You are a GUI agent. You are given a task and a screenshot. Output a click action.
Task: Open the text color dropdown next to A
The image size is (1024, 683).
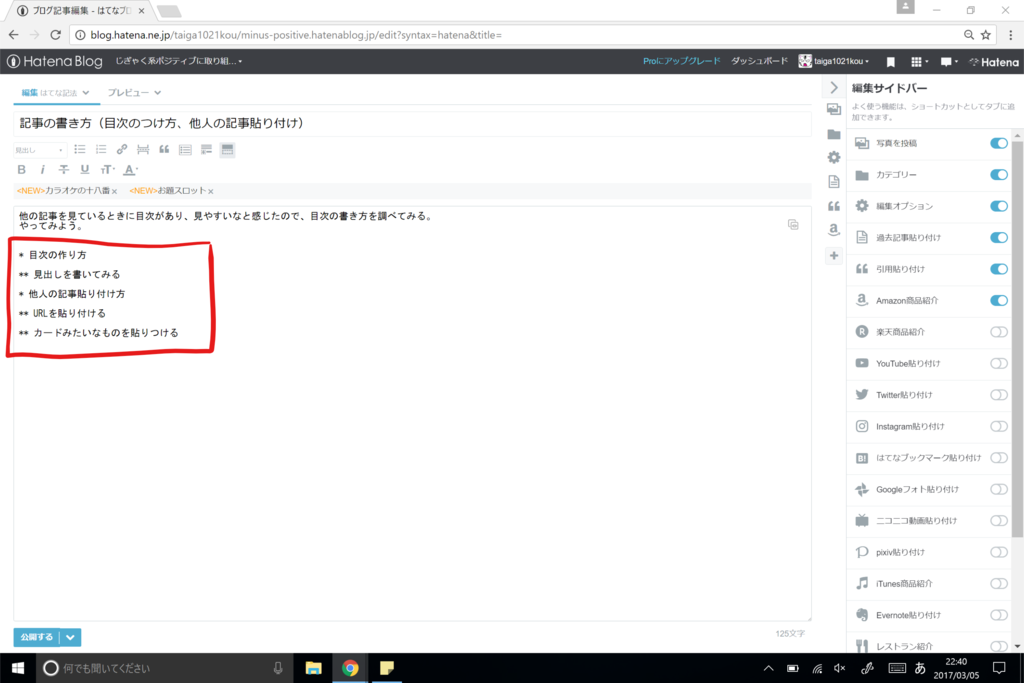point(137,170)
